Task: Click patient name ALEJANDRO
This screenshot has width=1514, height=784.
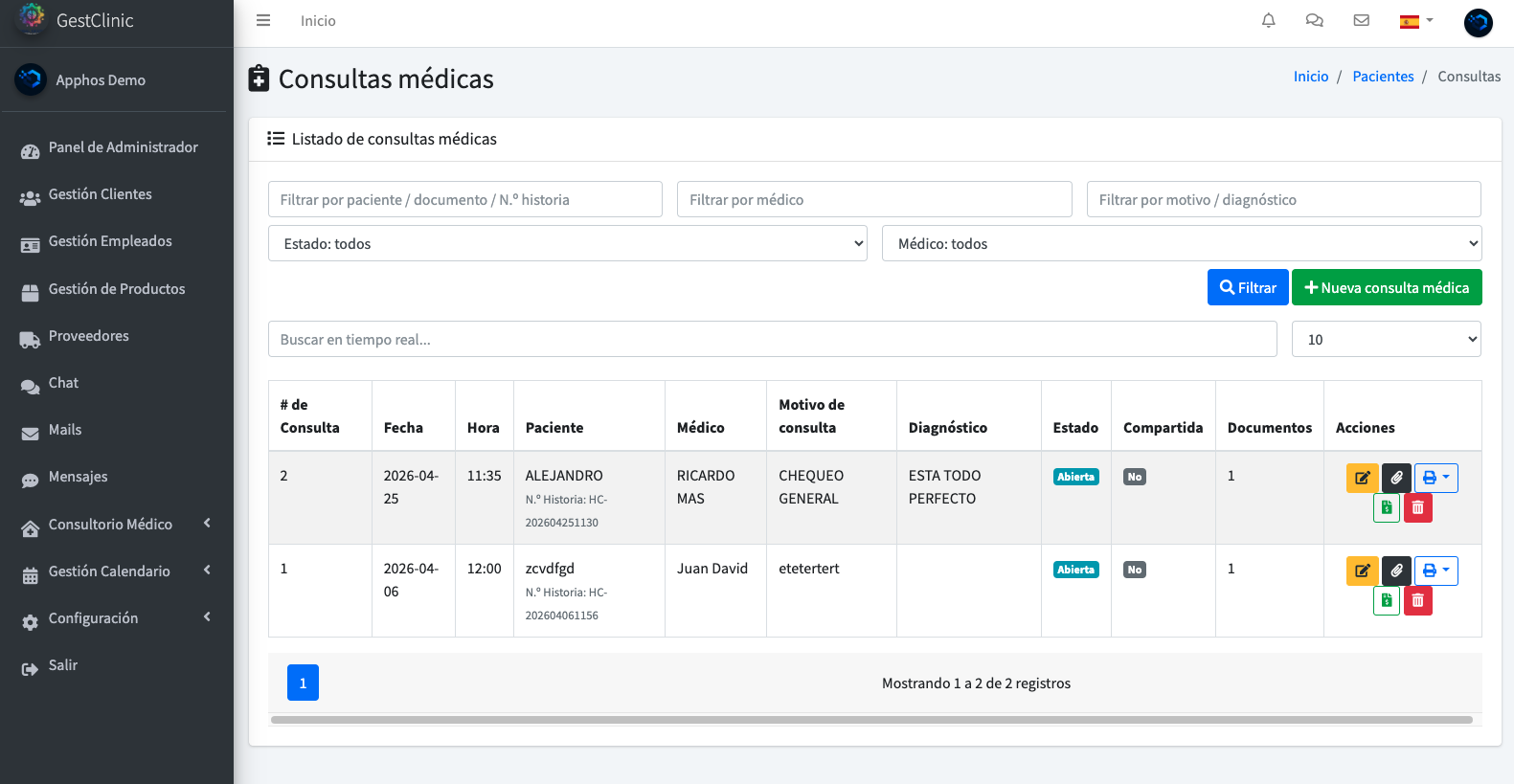Action: tap(564, 476)
